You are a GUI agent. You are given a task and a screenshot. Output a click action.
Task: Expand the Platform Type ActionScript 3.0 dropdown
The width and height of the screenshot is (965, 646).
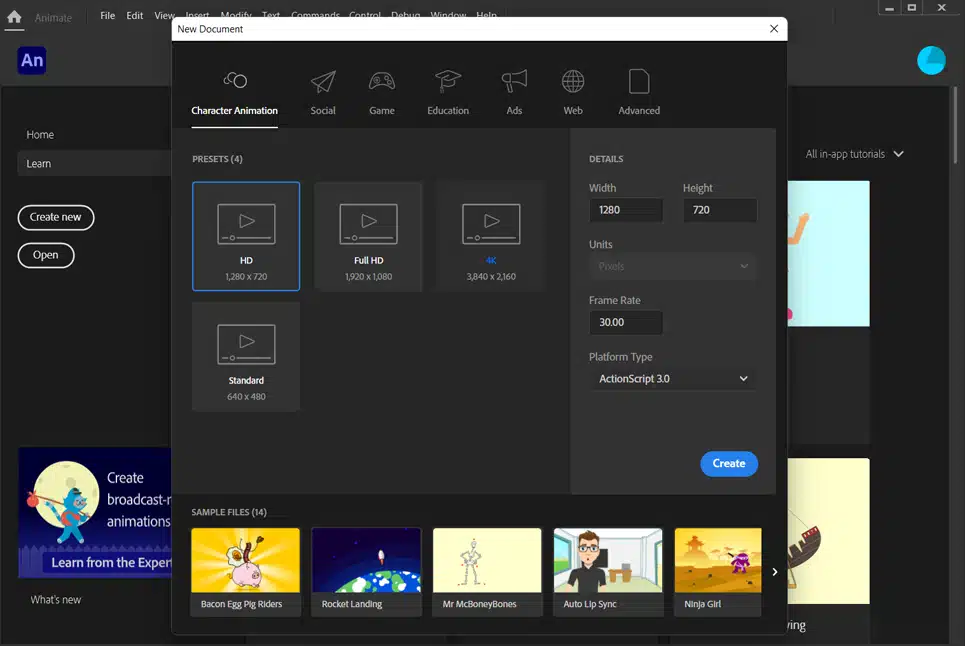tap(673, 379)
